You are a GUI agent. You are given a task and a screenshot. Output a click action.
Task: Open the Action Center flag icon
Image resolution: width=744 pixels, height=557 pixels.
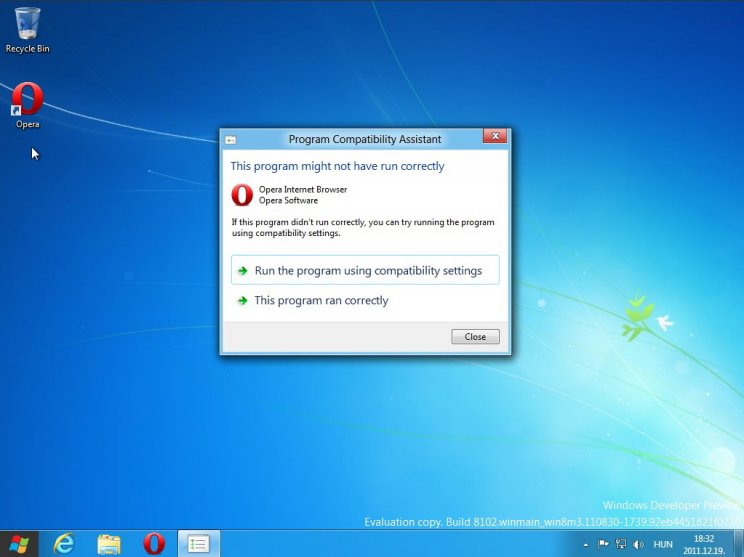tap(603, 544)
